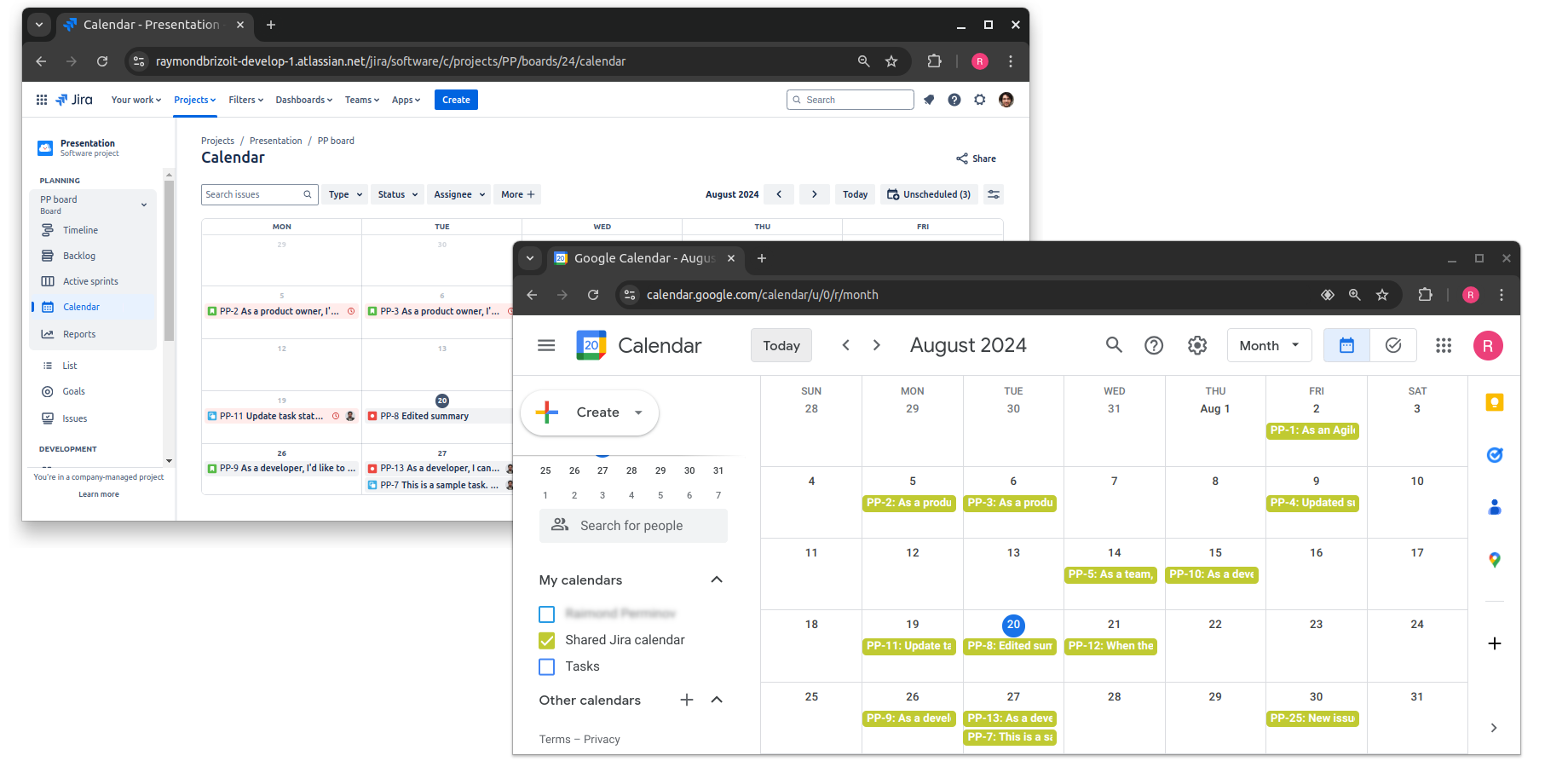Expand PP board selector in Jira sidebar

(144, 205)
